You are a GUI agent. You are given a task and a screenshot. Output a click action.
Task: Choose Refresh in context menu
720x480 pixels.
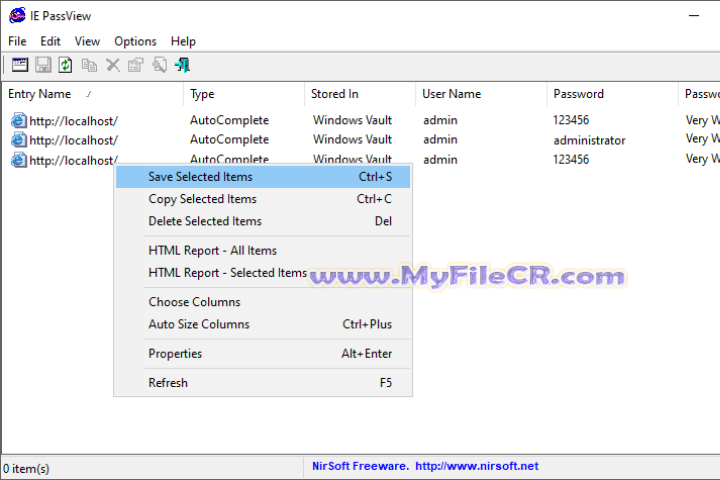[x=263, y=383]
